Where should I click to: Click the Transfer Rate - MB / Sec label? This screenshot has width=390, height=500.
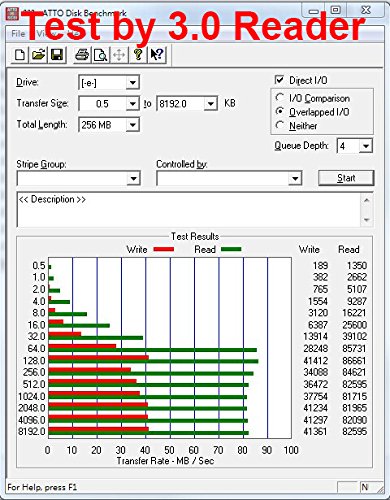[165, 461]
